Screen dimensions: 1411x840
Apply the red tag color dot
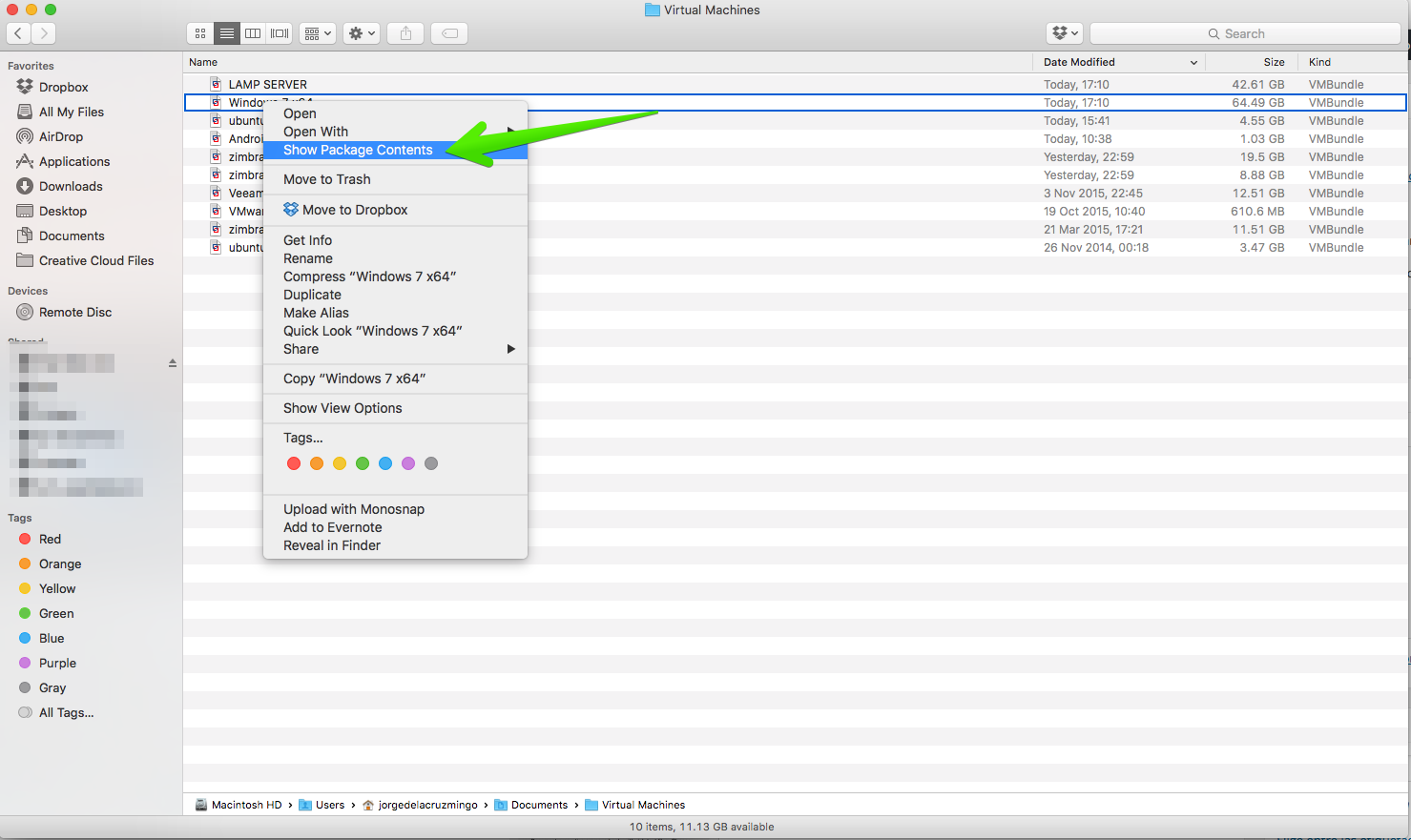[x=294, y=463]
